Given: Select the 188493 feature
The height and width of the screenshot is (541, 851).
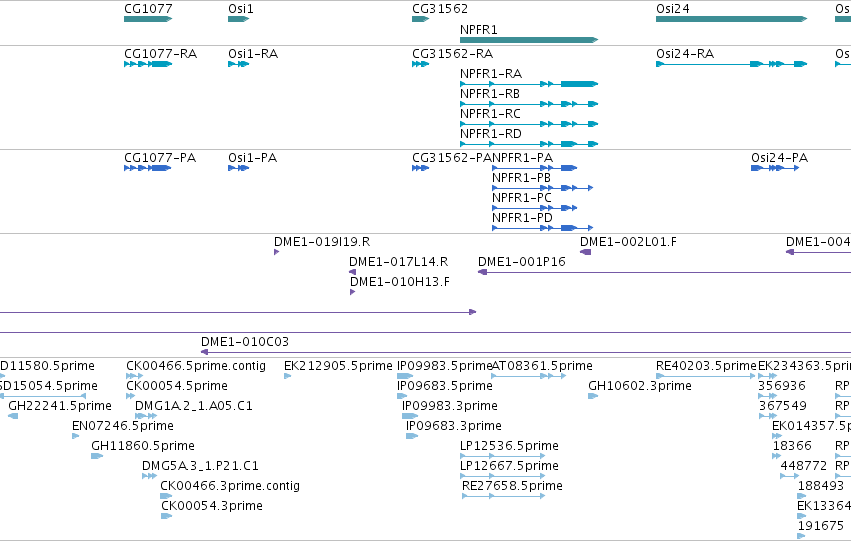Looking at the screenshot, I should (802, 496).
